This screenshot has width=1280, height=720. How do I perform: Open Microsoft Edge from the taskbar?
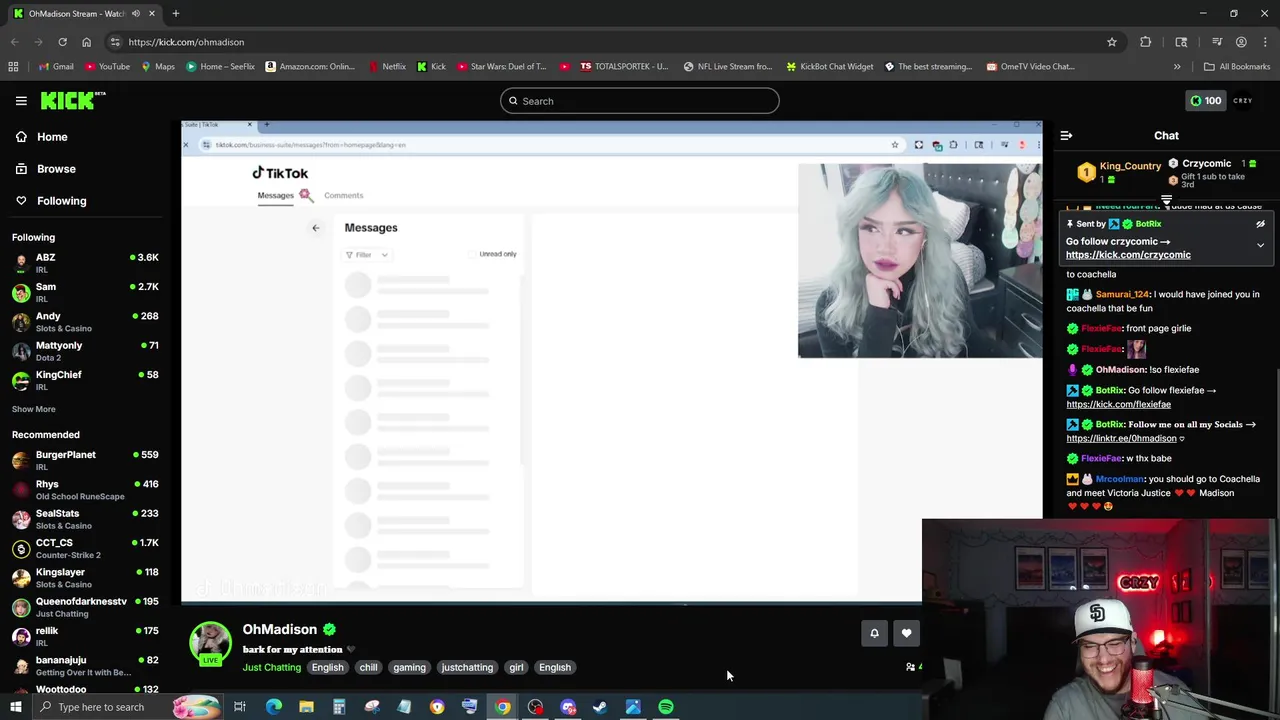274,707
